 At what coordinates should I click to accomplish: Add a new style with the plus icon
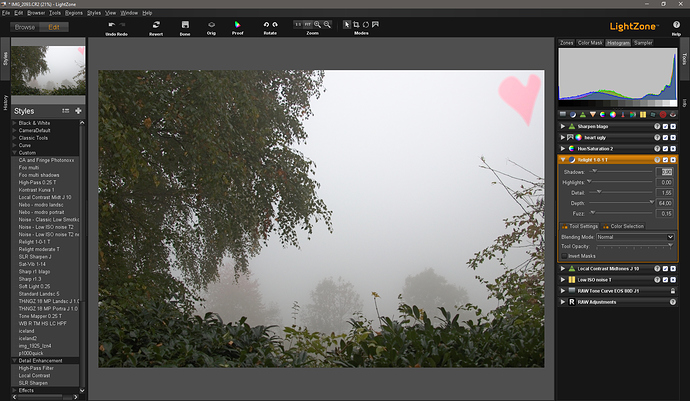(78, 111)
